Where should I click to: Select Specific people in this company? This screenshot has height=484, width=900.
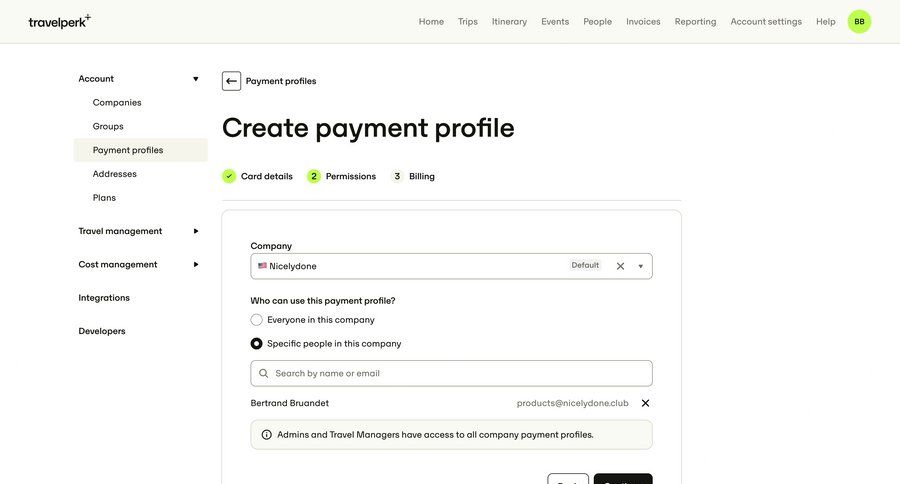click(257, 343)
